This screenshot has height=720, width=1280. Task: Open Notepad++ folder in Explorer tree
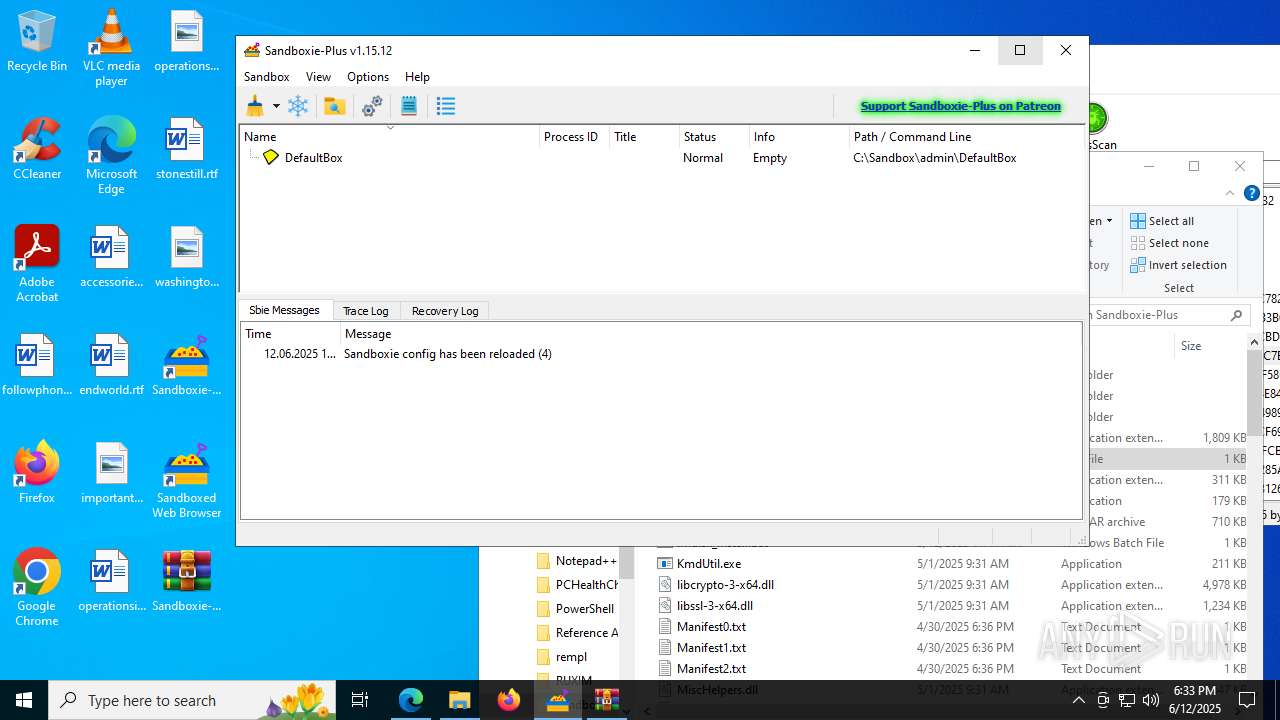point(577,561)
